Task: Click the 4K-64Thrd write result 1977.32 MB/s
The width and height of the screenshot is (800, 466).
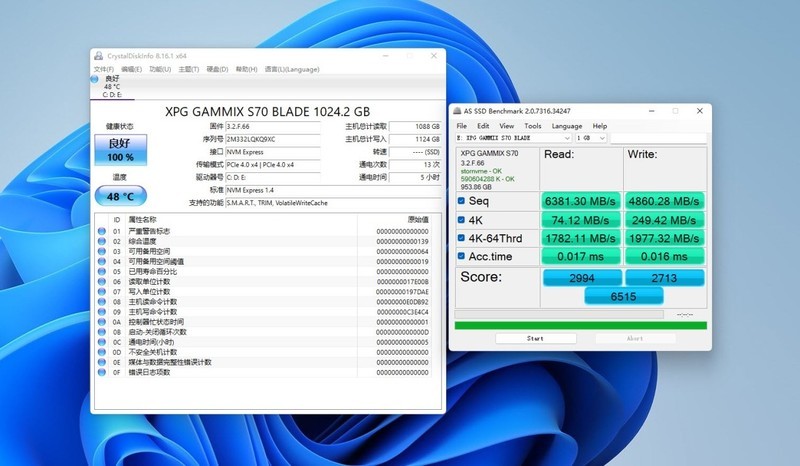Action: (x=664, y=238)
